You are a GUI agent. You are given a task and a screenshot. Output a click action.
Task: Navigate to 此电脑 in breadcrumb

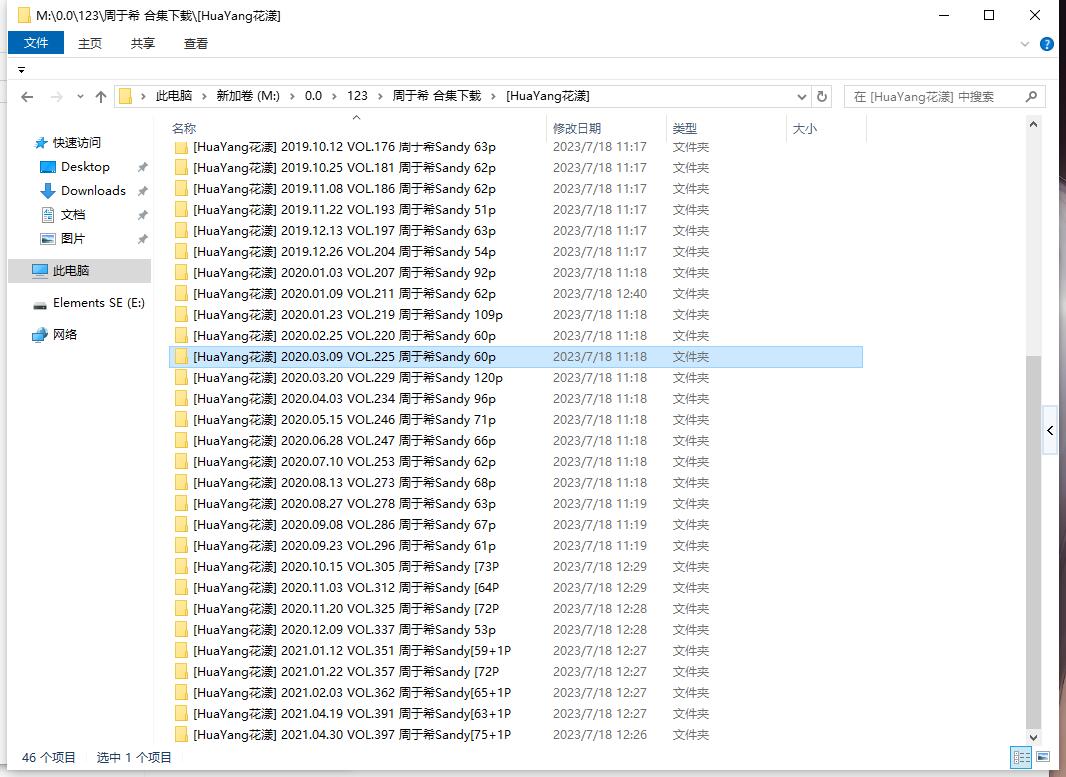pos(174,97)
